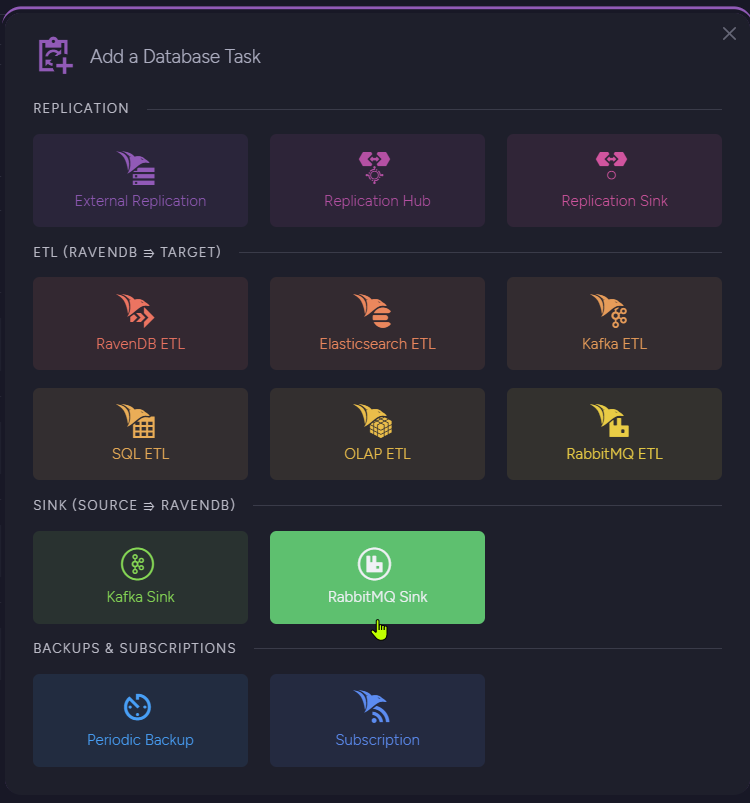Select Replication Hub label
Image resolution: width=750 pixels, height=803 pixels.
coord(377,201)
